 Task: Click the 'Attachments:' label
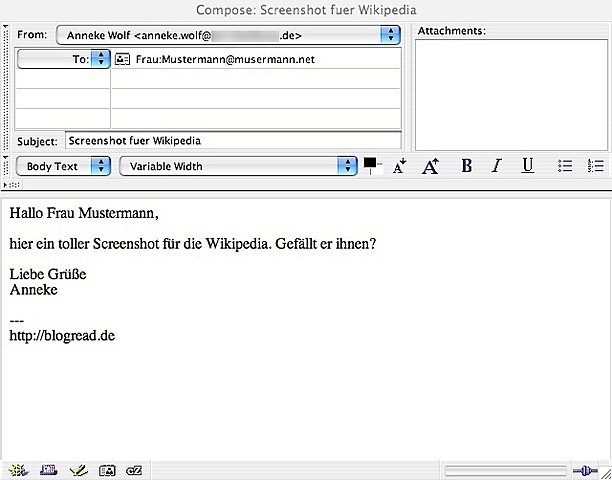[x=452, y=31]
